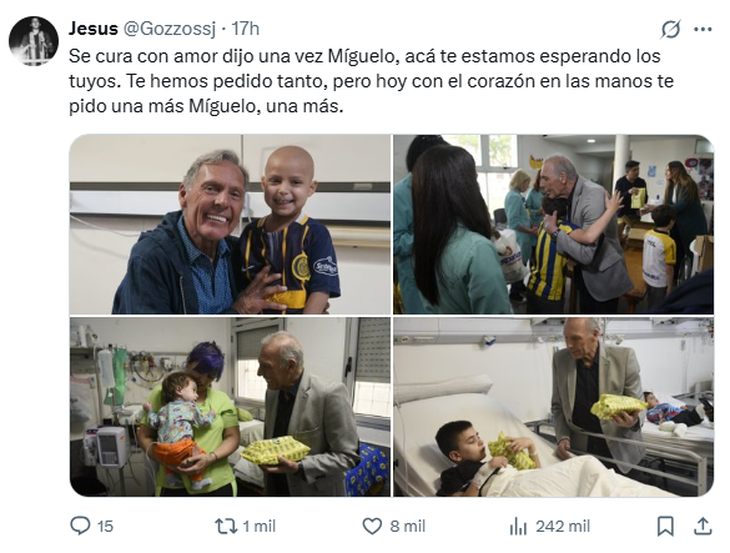Click the 1 mil reposts count
Image resolution: width=730 pixels, height=553 pixels.
pyautogui.click(x=259, y=526)
